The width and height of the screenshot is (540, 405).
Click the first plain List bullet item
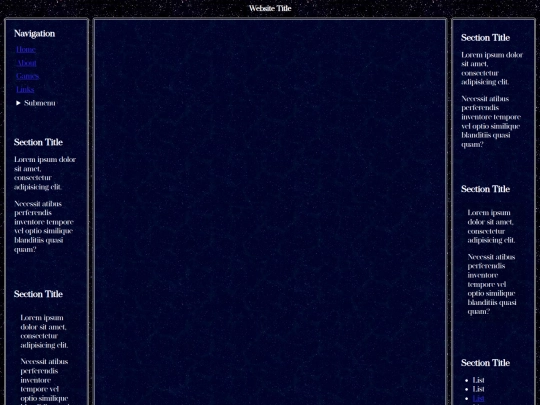478,380
